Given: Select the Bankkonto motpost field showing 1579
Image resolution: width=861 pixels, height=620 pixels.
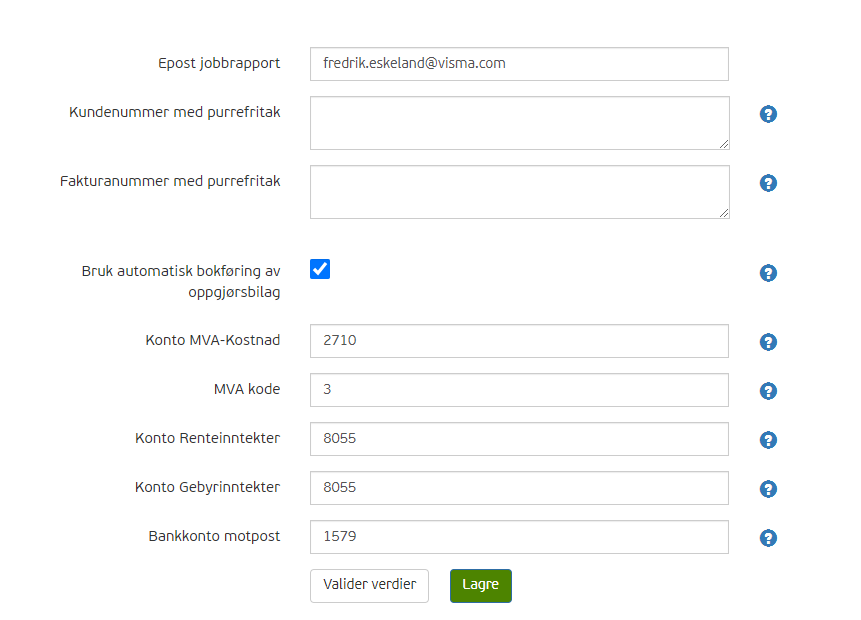Looking at the screenshot, I should click(x=519, y=537).
